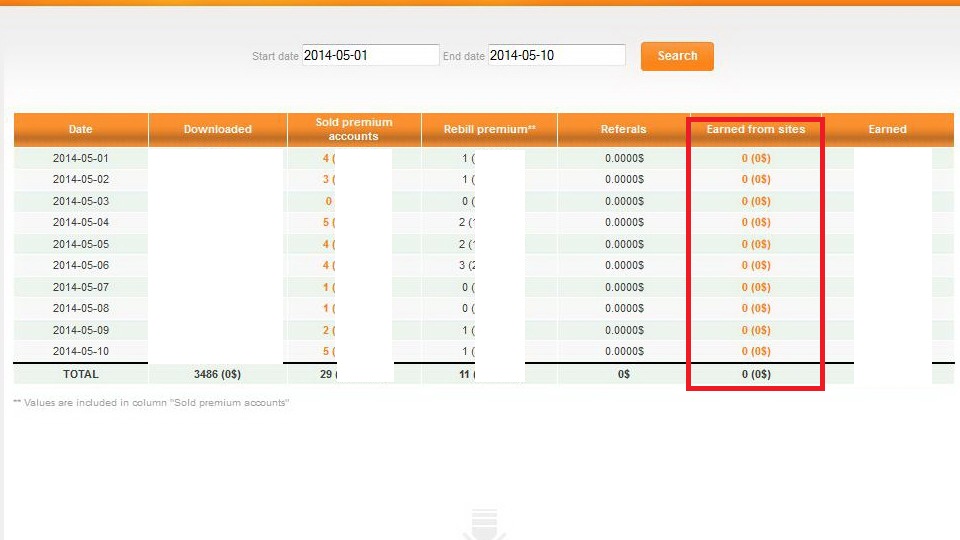Open sold premium value for 2014-05-10

(328, 351)
